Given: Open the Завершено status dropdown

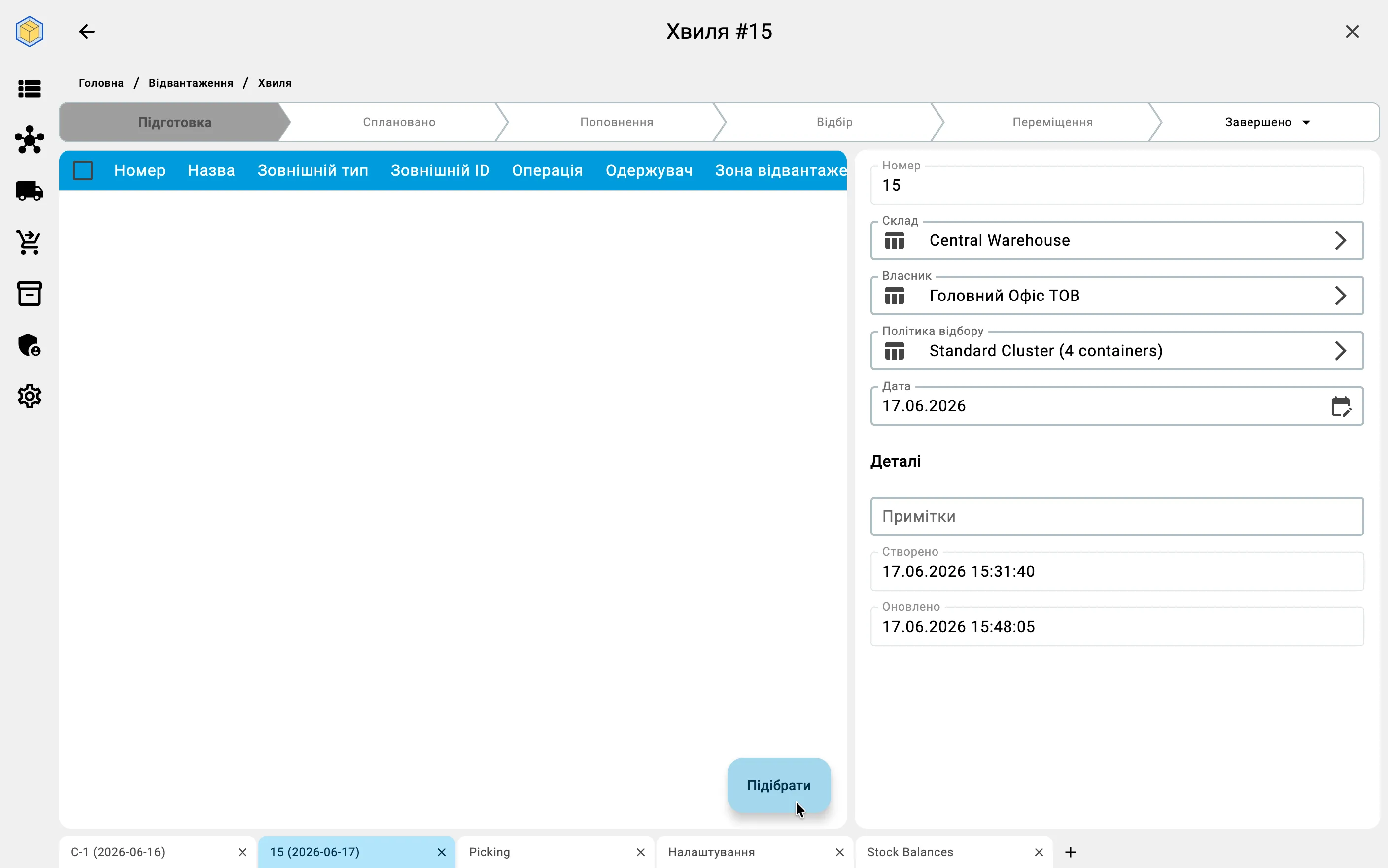Looking at the screenshot, I should coord(1267,122).
